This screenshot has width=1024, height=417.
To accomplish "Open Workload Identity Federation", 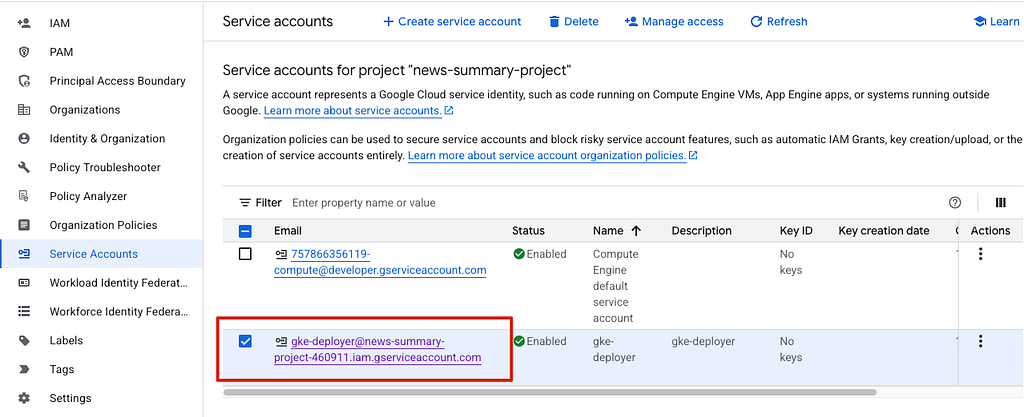I will (x=119, y=283).
